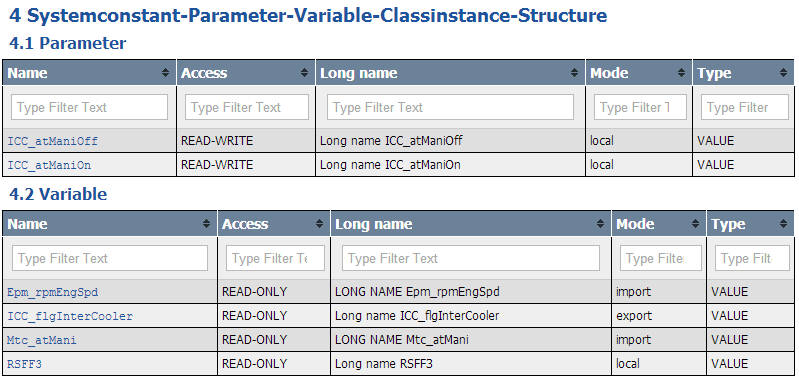
Task: Sort Variable table by Long name arrows
Action: pyautogui.click(x=601, y=224)
